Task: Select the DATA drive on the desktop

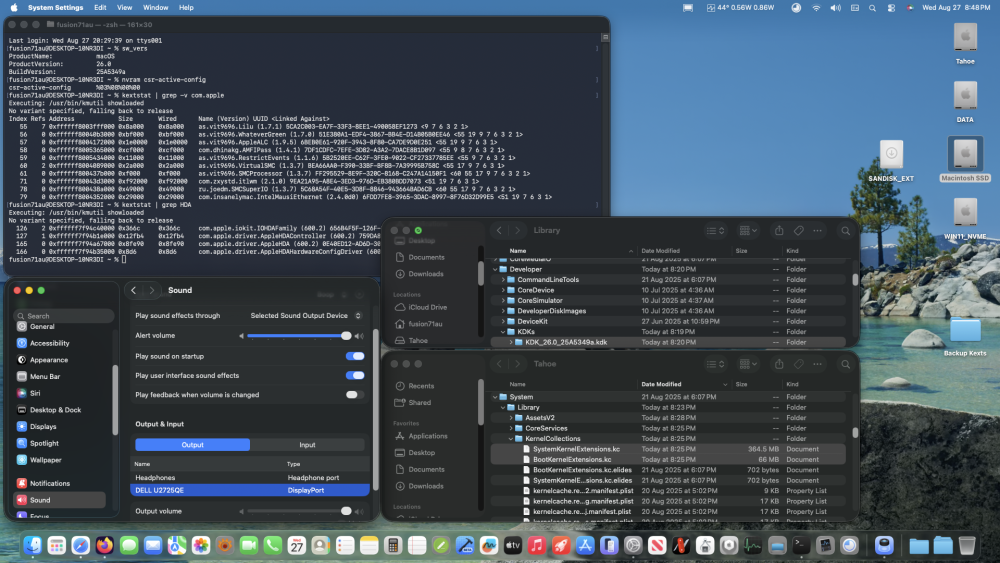Action: pos(965,101)
